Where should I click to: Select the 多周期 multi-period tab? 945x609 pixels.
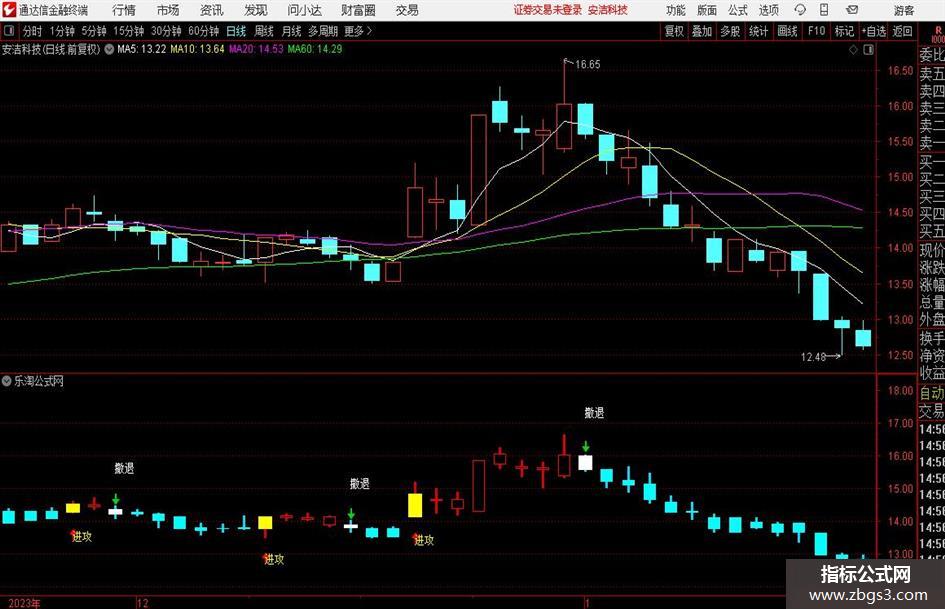pos(323,31)
